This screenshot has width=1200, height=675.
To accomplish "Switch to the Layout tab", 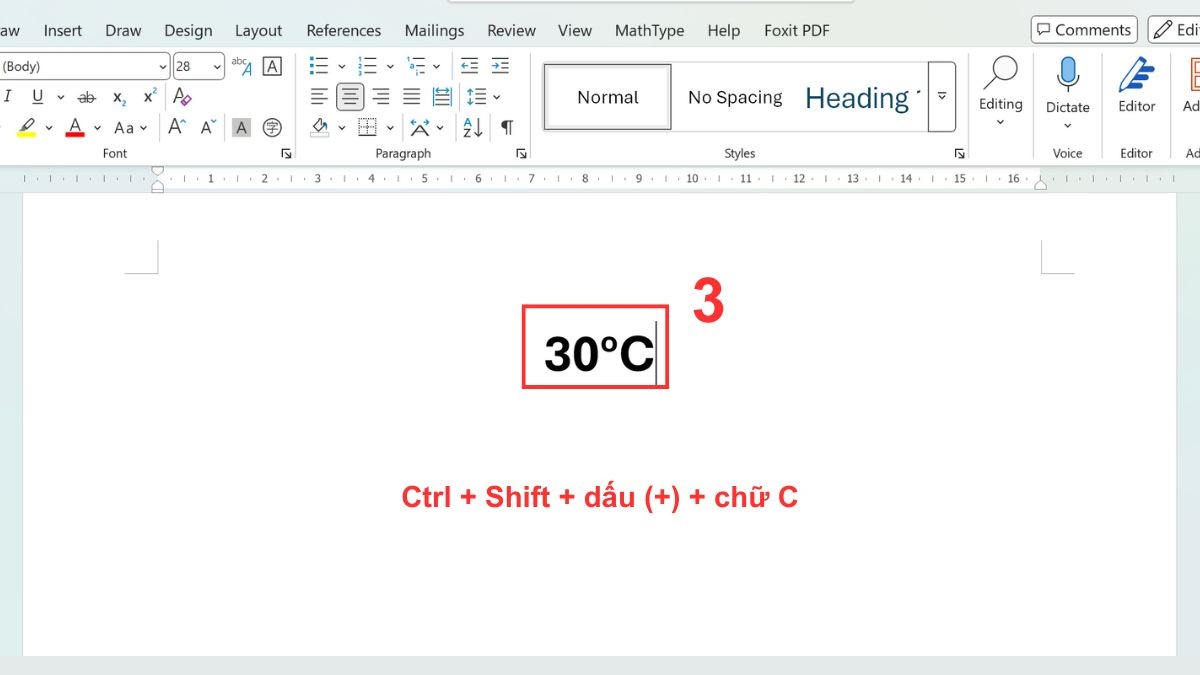I will point(258,30).
